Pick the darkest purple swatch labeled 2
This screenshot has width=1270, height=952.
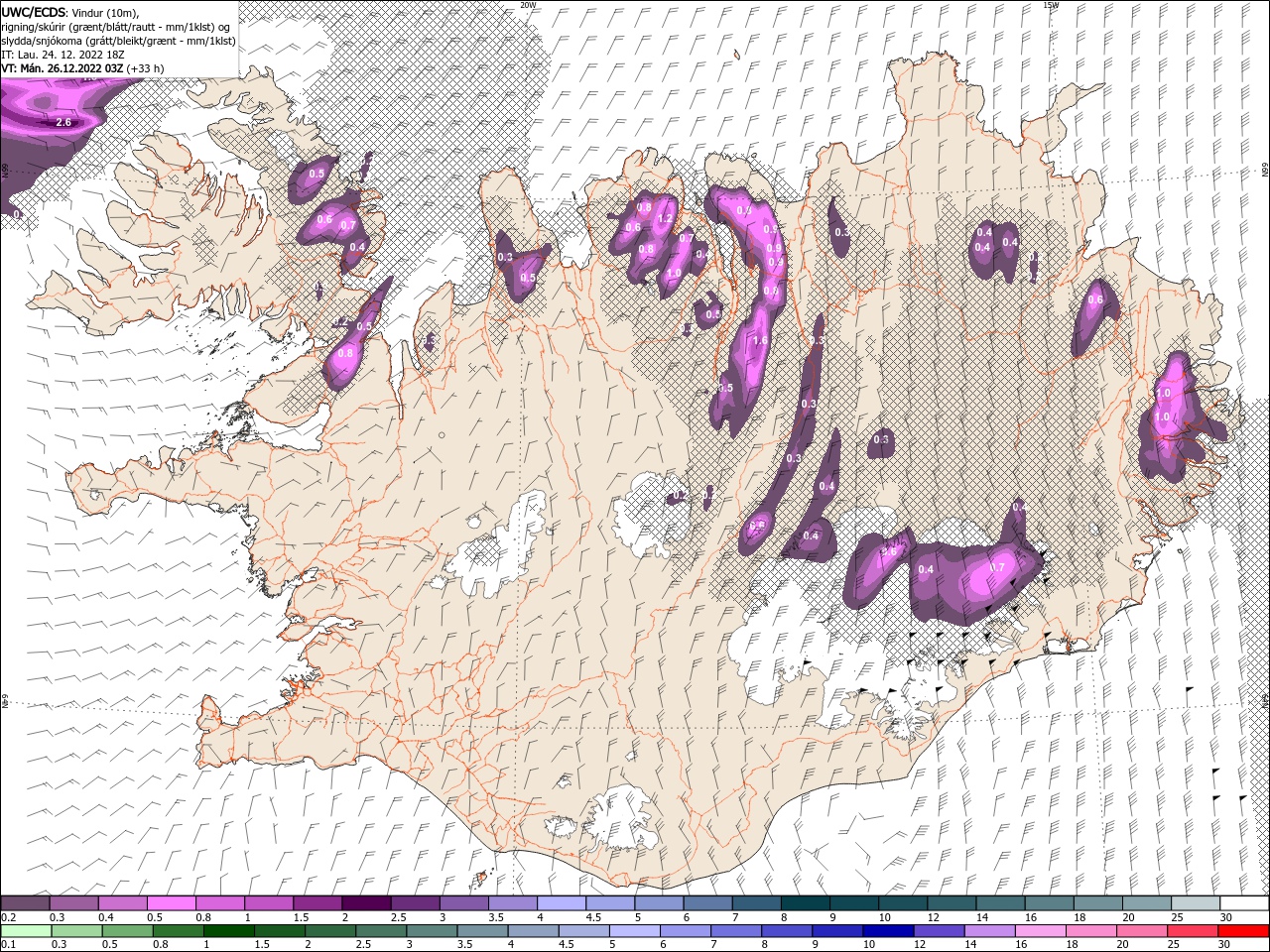[x=365, y=903]
